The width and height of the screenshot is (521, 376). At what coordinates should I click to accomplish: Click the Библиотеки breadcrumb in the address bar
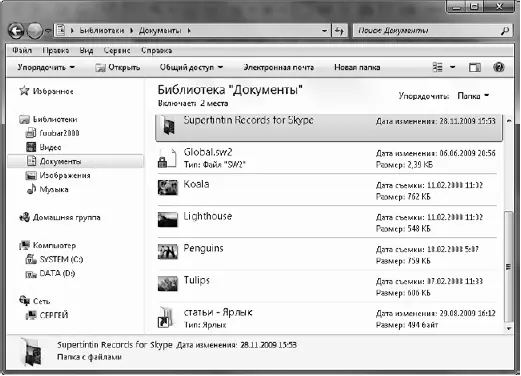click(x=102, y=31)
